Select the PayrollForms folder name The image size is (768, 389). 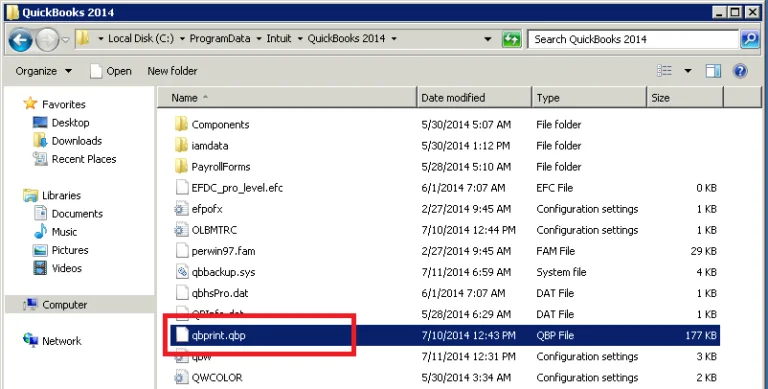click(221, 167)
